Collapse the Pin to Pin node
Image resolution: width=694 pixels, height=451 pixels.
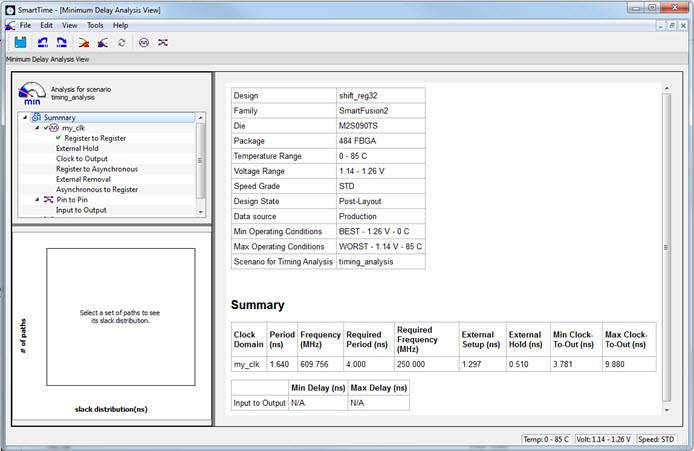pyautogui.click(x=37, y=200)
